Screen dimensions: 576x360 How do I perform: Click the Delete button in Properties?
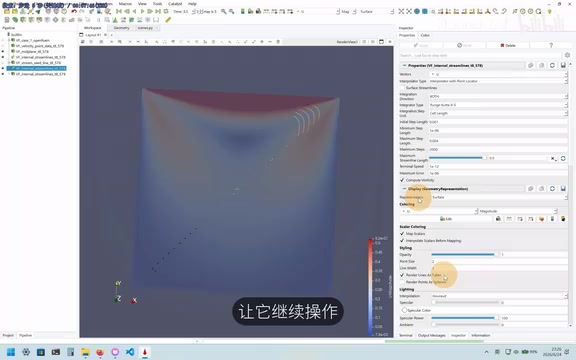[x=508, y=45]
